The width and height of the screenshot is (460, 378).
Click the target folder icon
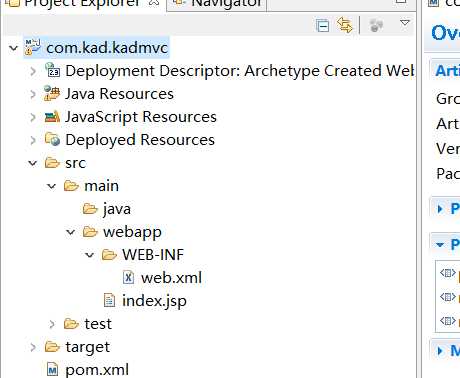52,347
